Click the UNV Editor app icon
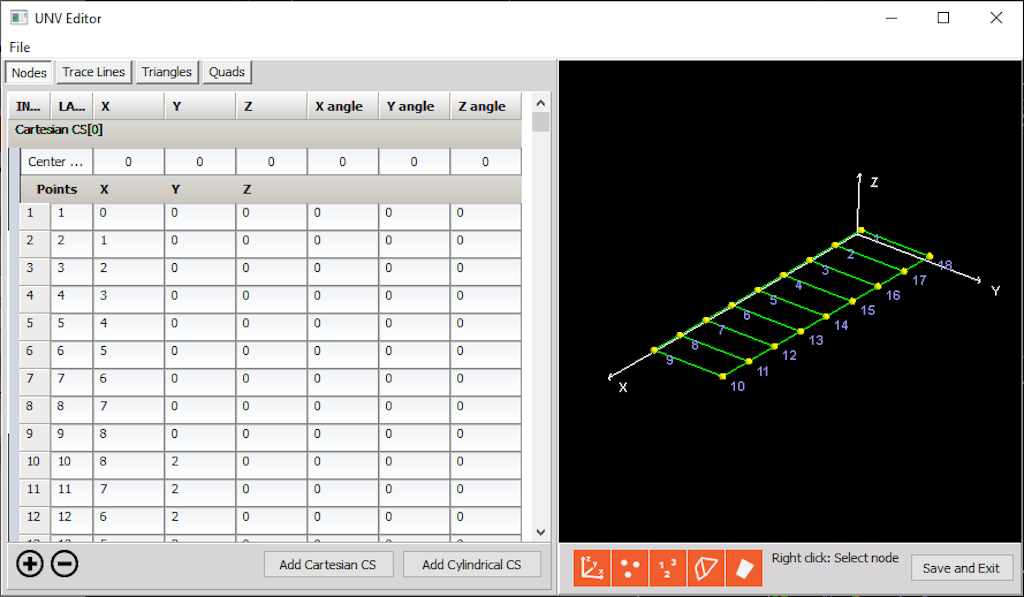This screenshot has width=1024, height=597. 19,18
